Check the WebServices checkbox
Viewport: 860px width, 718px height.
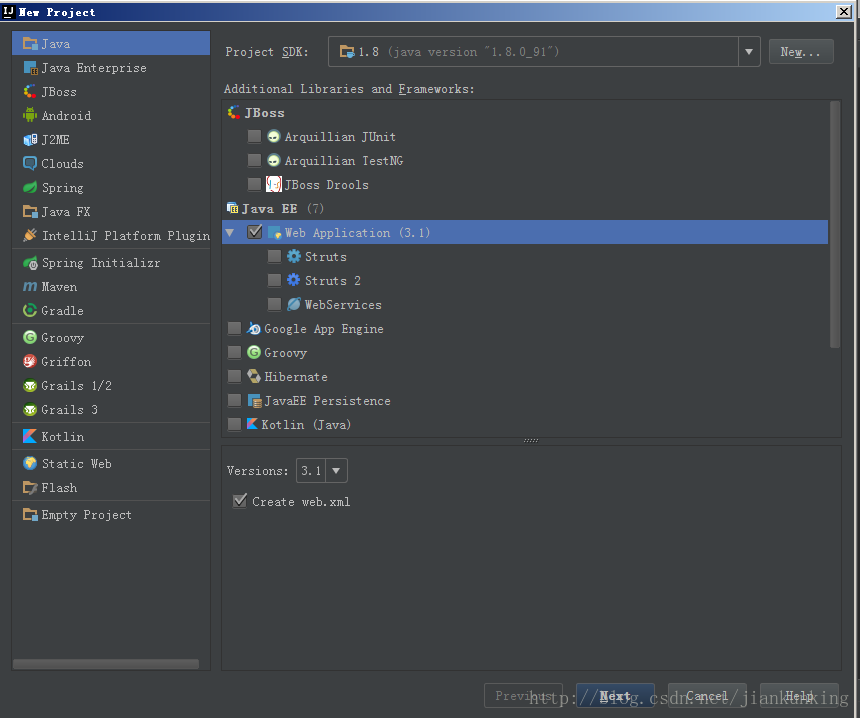[274, 304]
